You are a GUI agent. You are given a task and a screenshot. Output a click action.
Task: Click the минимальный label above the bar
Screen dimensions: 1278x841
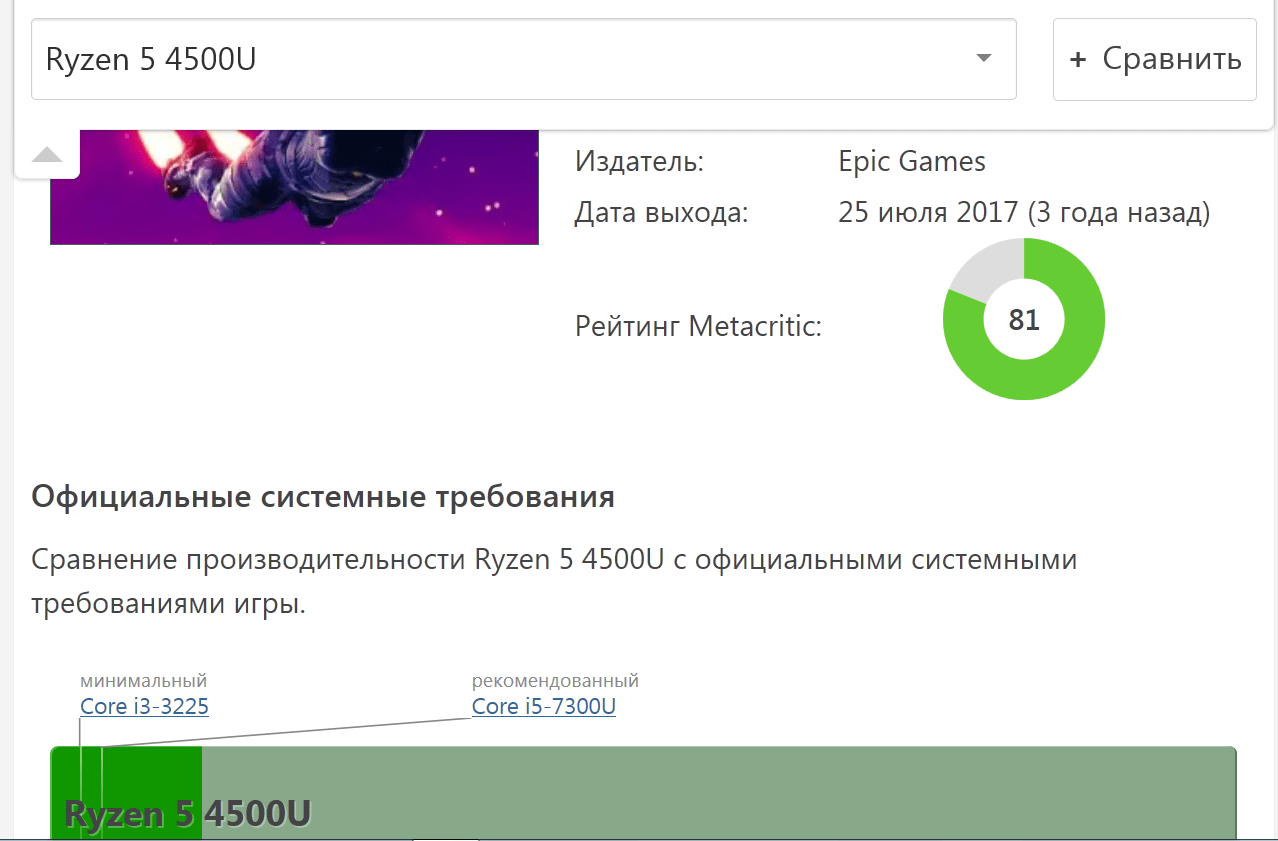[144, 681]
